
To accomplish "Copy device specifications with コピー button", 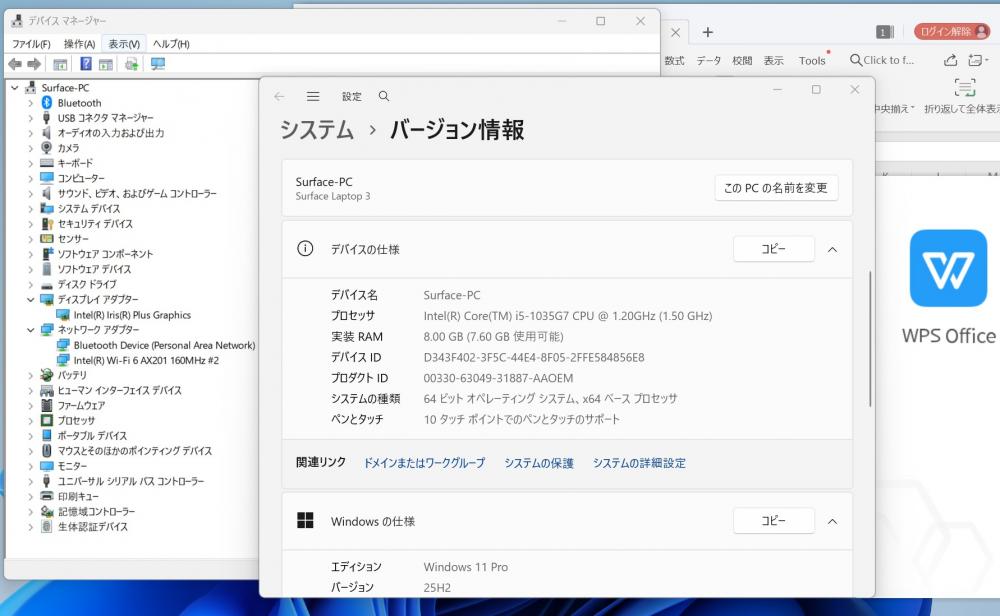I will pyautogui.click(x=773, y=249).
